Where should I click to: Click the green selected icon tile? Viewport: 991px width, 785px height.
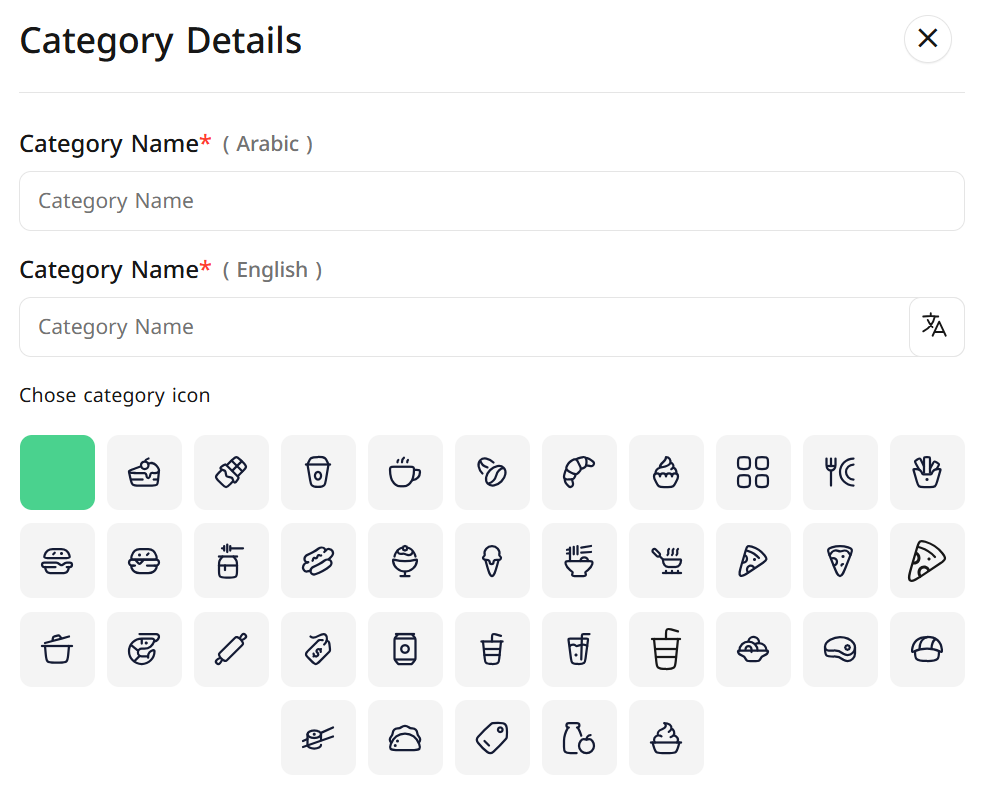click(57, 472)
